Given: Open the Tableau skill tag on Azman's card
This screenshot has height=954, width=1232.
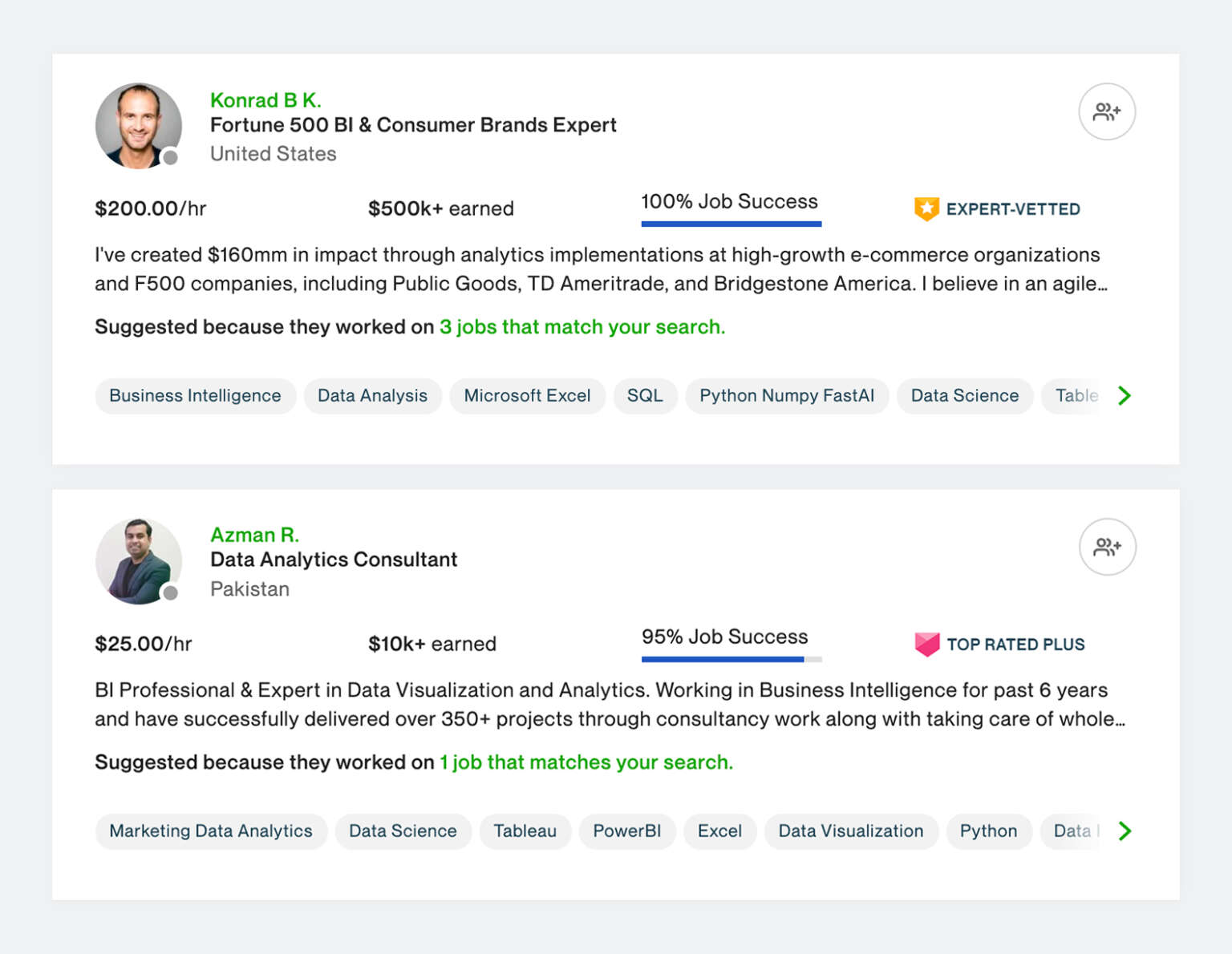Looking at the screenshot, I should tap(525, 831).
